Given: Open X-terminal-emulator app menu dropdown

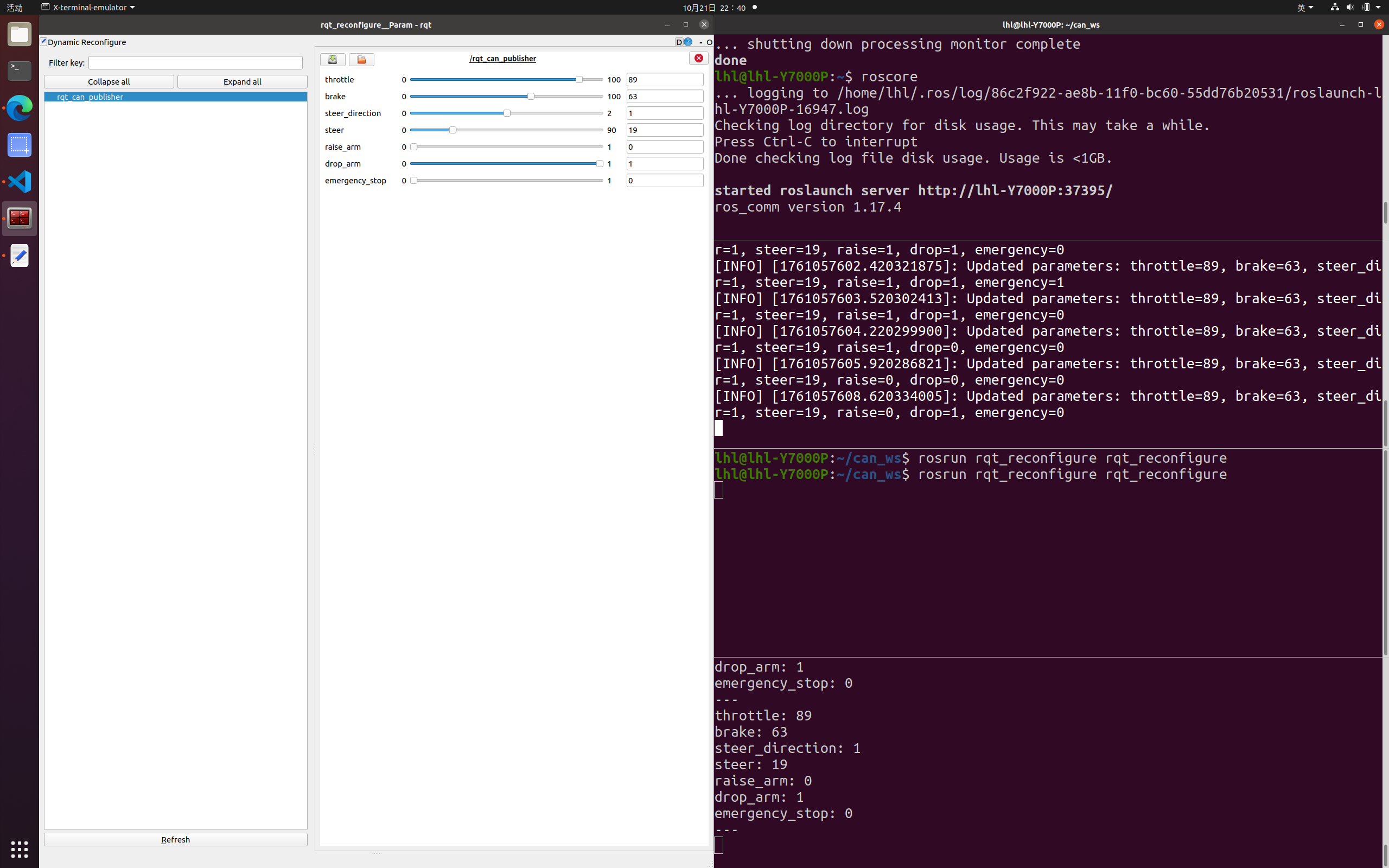Looking at the screenshot, I should pyautogui.click(x=88, y=8).
